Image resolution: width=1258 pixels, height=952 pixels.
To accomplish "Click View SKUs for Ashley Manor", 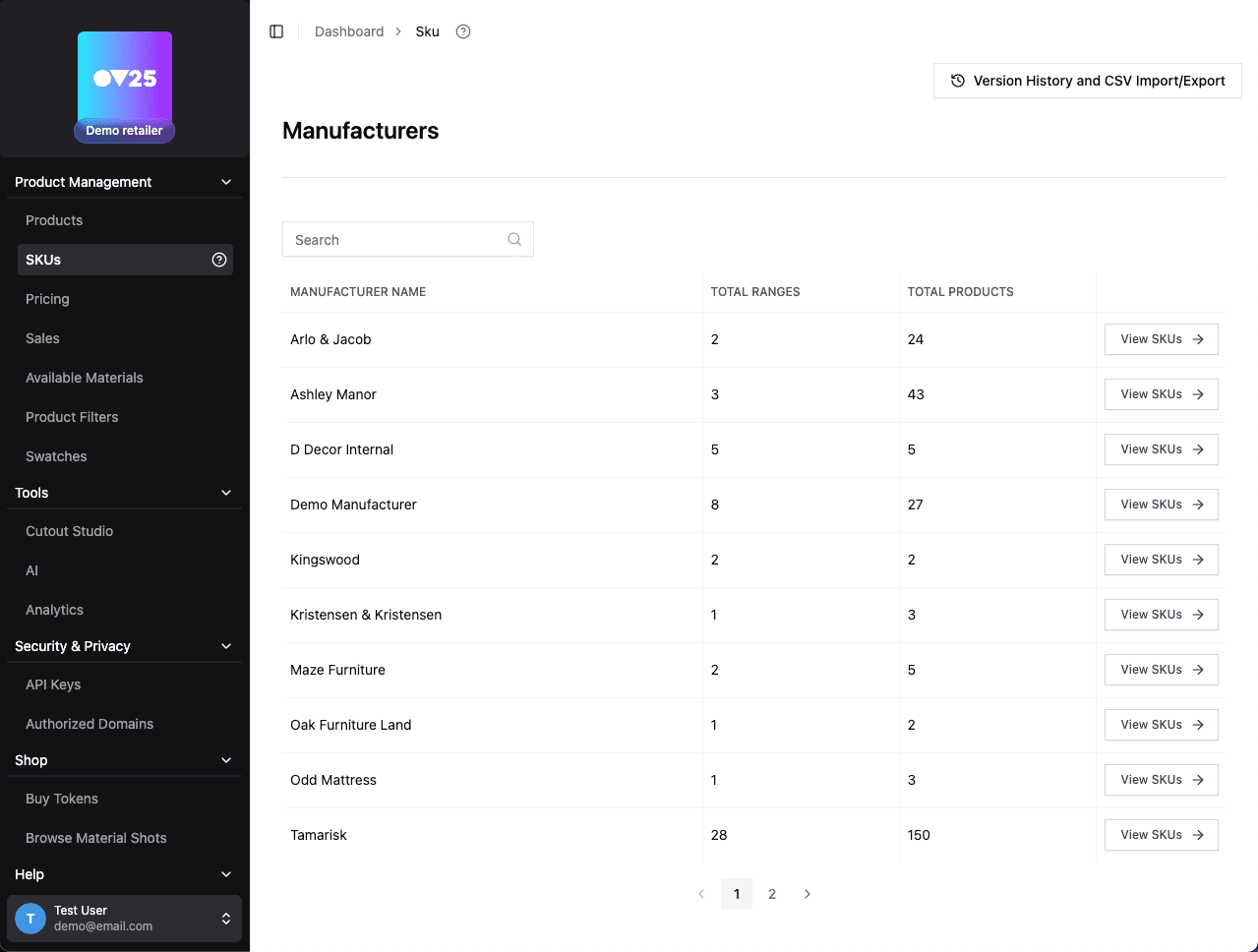I will pyautogui.click(x=1161, y=393).
